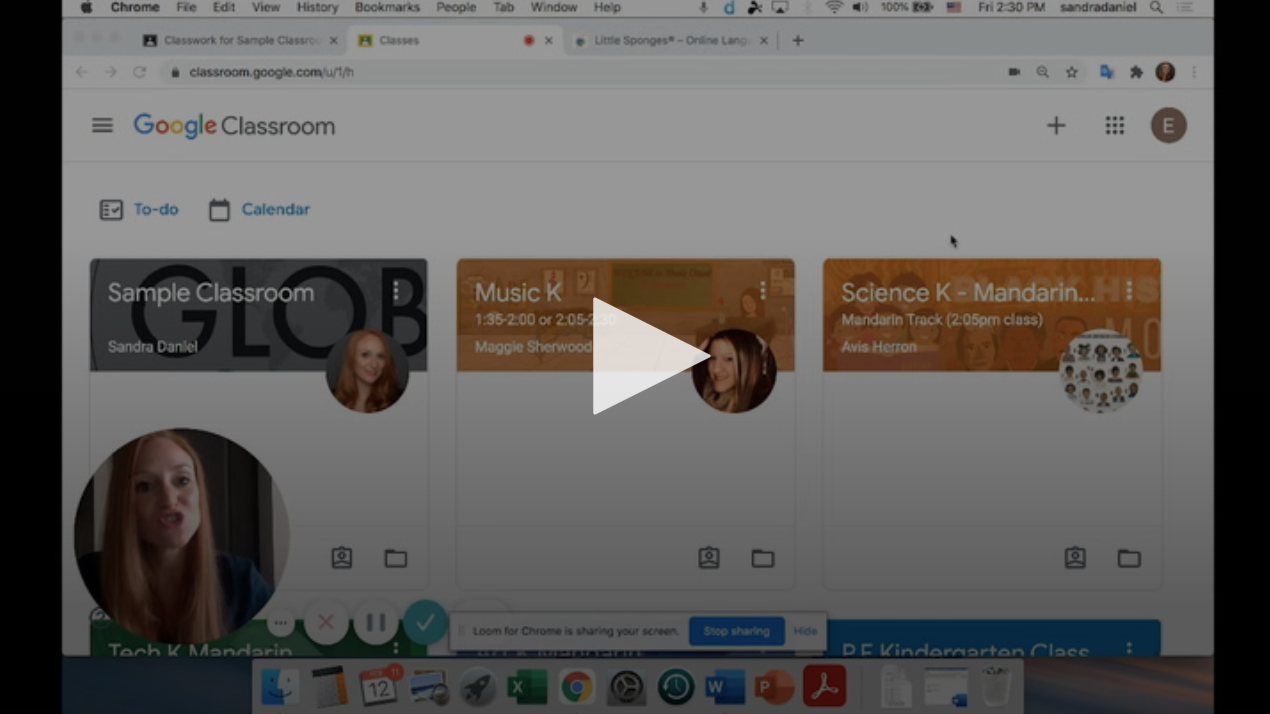The width and height of the screenshot is (1270, 714).
Task: Open your work icon on Science K card
Action: coord(1075,558)
